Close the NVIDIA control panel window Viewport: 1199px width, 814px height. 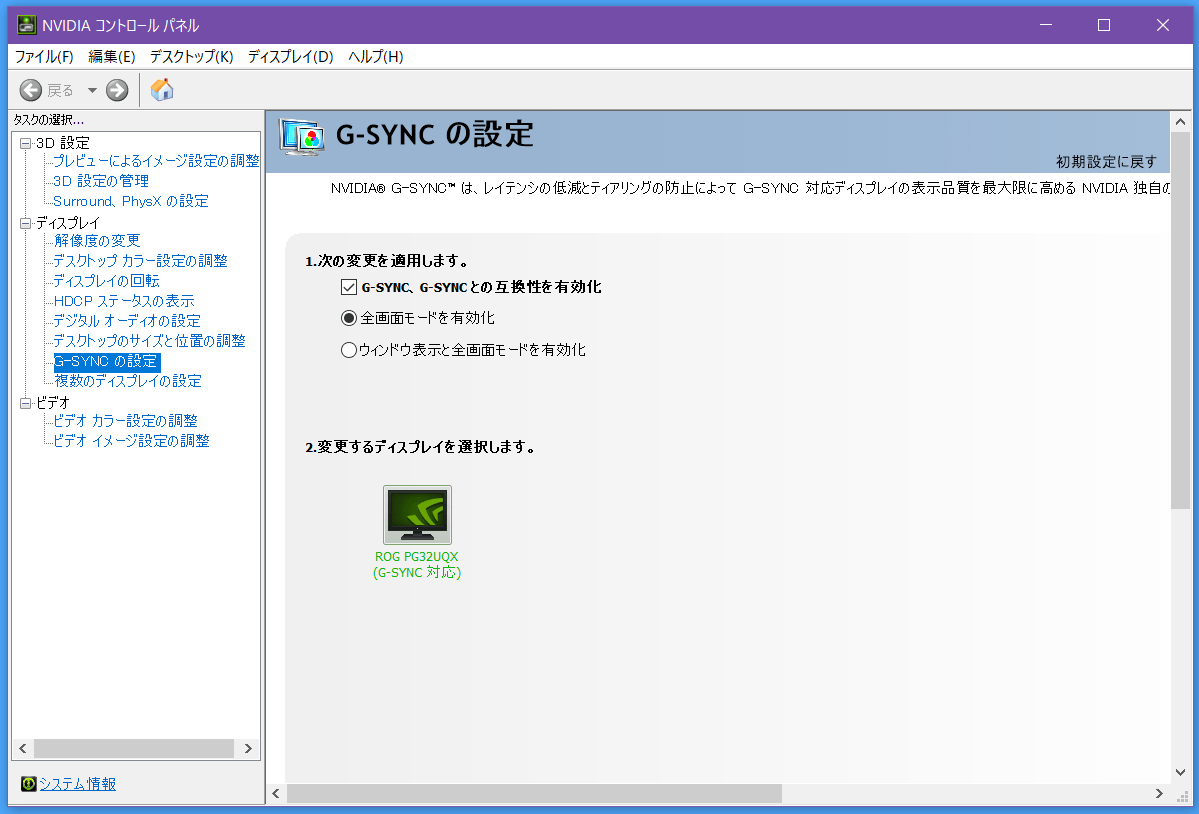click(1162, 25)
